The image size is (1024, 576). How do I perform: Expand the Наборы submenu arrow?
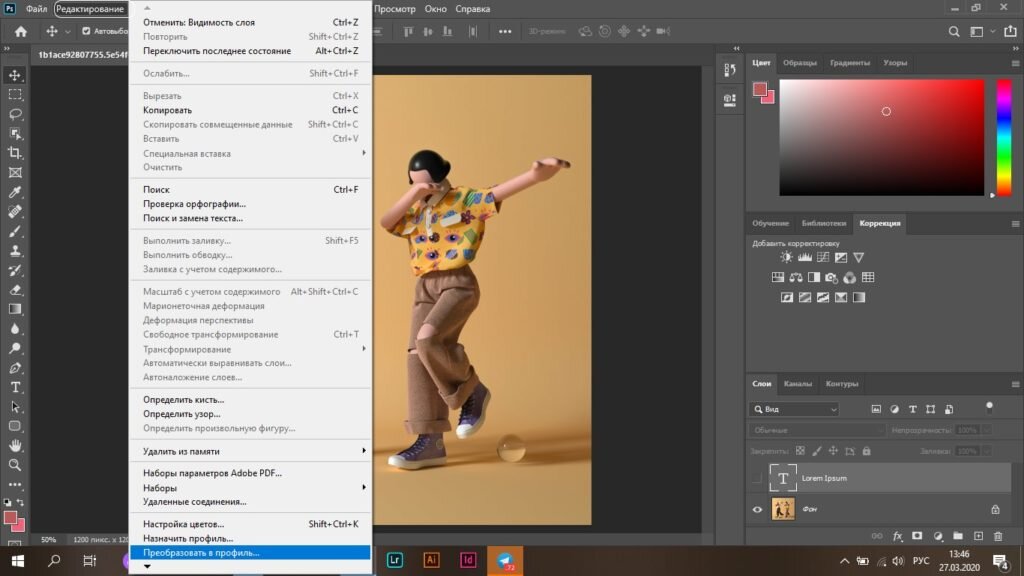pyautogui.click(x=363, y=487)
